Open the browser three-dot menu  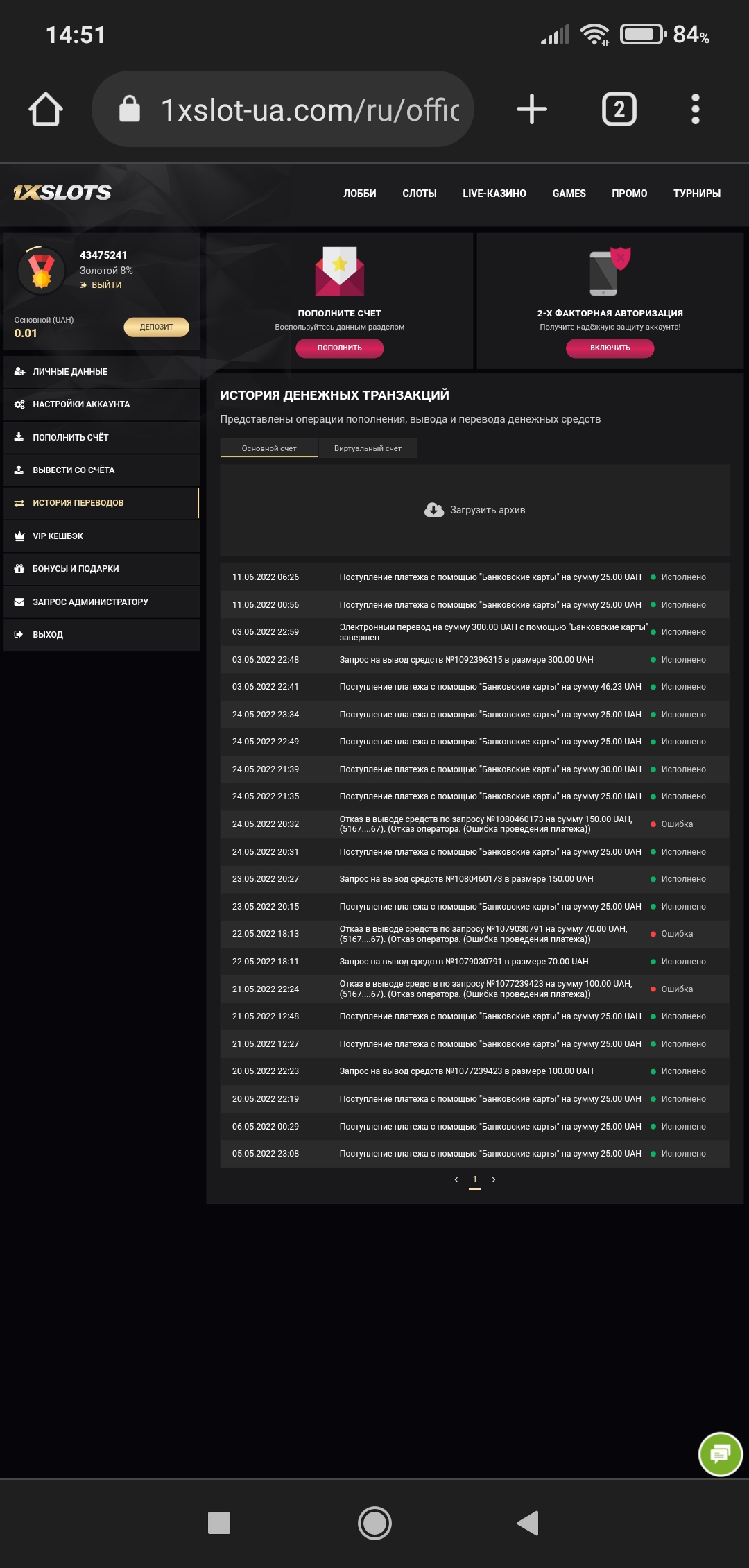coord(695,110)
